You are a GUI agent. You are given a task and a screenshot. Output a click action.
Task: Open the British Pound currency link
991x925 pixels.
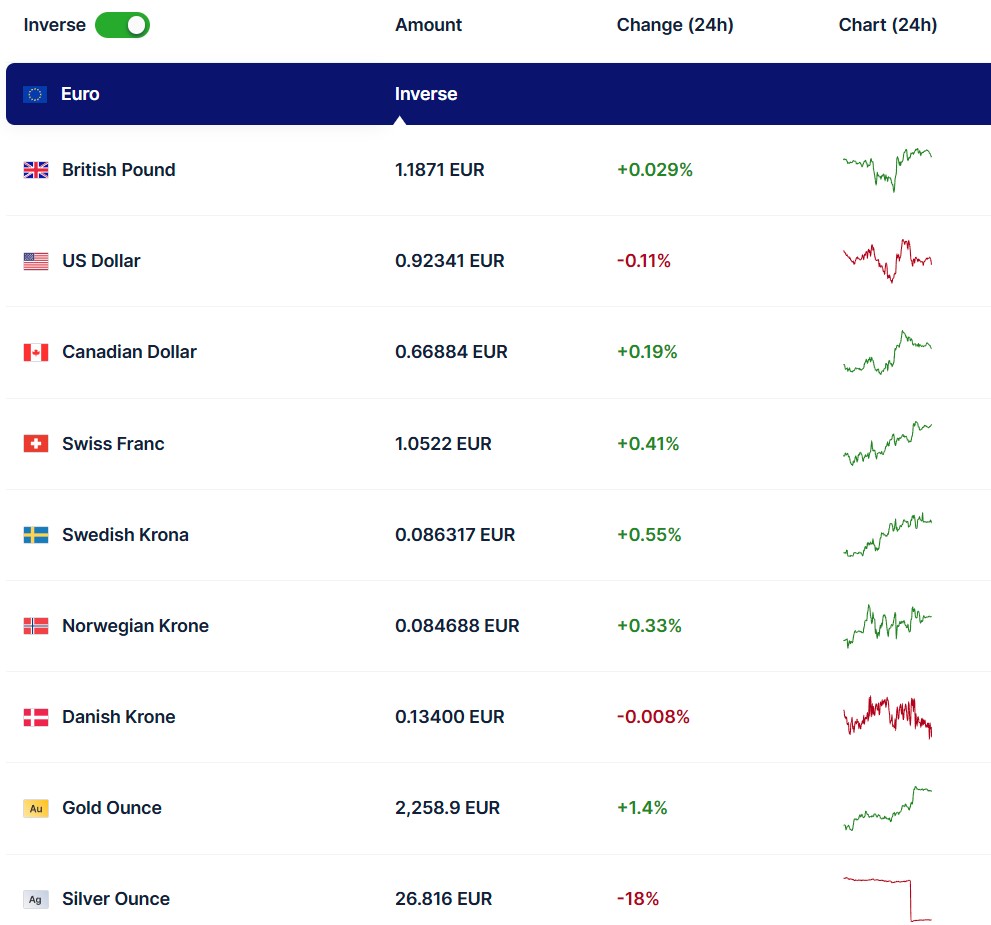pos(118,170)
